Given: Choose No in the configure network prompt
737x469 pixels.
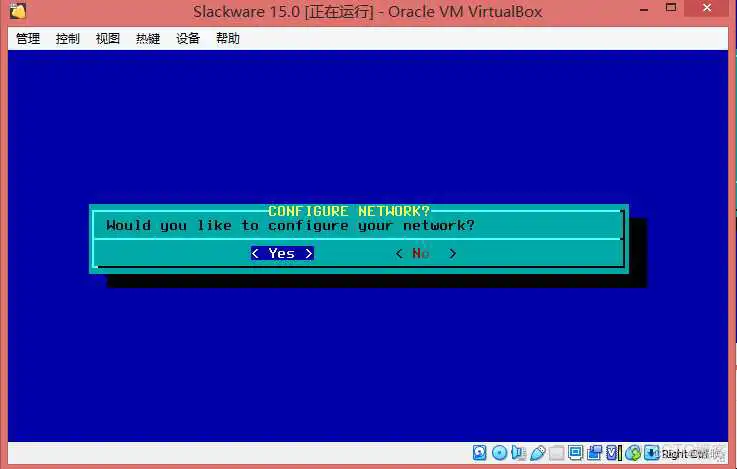Looking at the screenshot, I should pos(426,253).
